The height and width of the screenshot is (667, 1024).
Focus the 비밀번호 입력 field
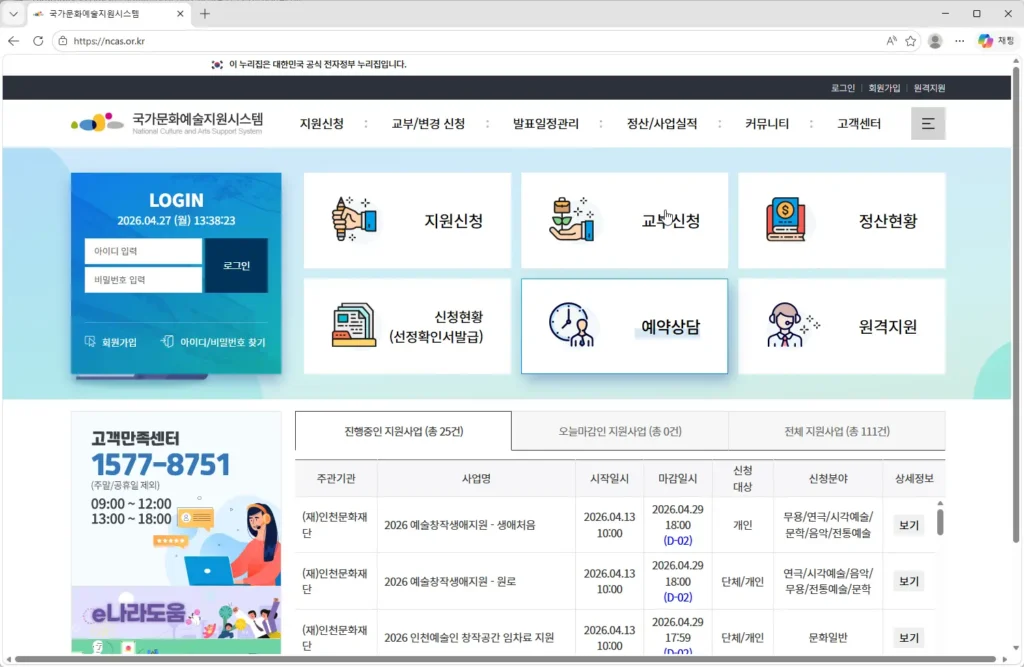coord(143,280)
